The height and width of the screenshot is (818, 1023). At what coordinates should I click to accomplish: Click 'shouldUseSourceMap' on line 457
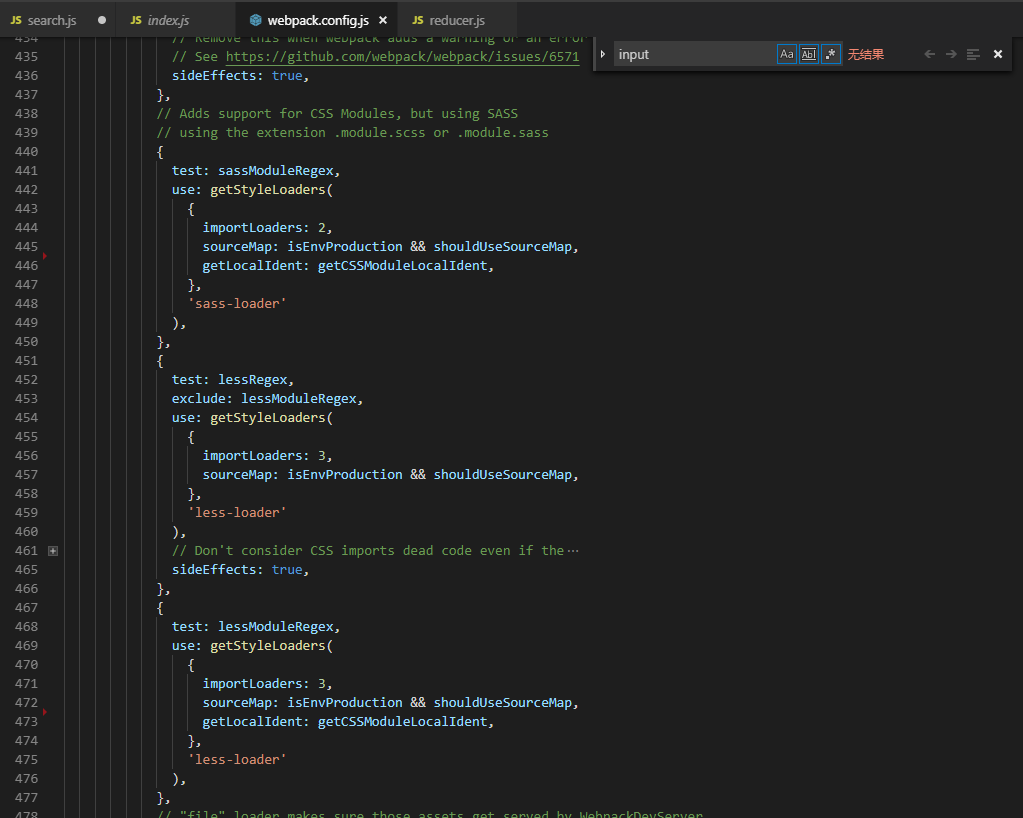[x=502, y=475]
